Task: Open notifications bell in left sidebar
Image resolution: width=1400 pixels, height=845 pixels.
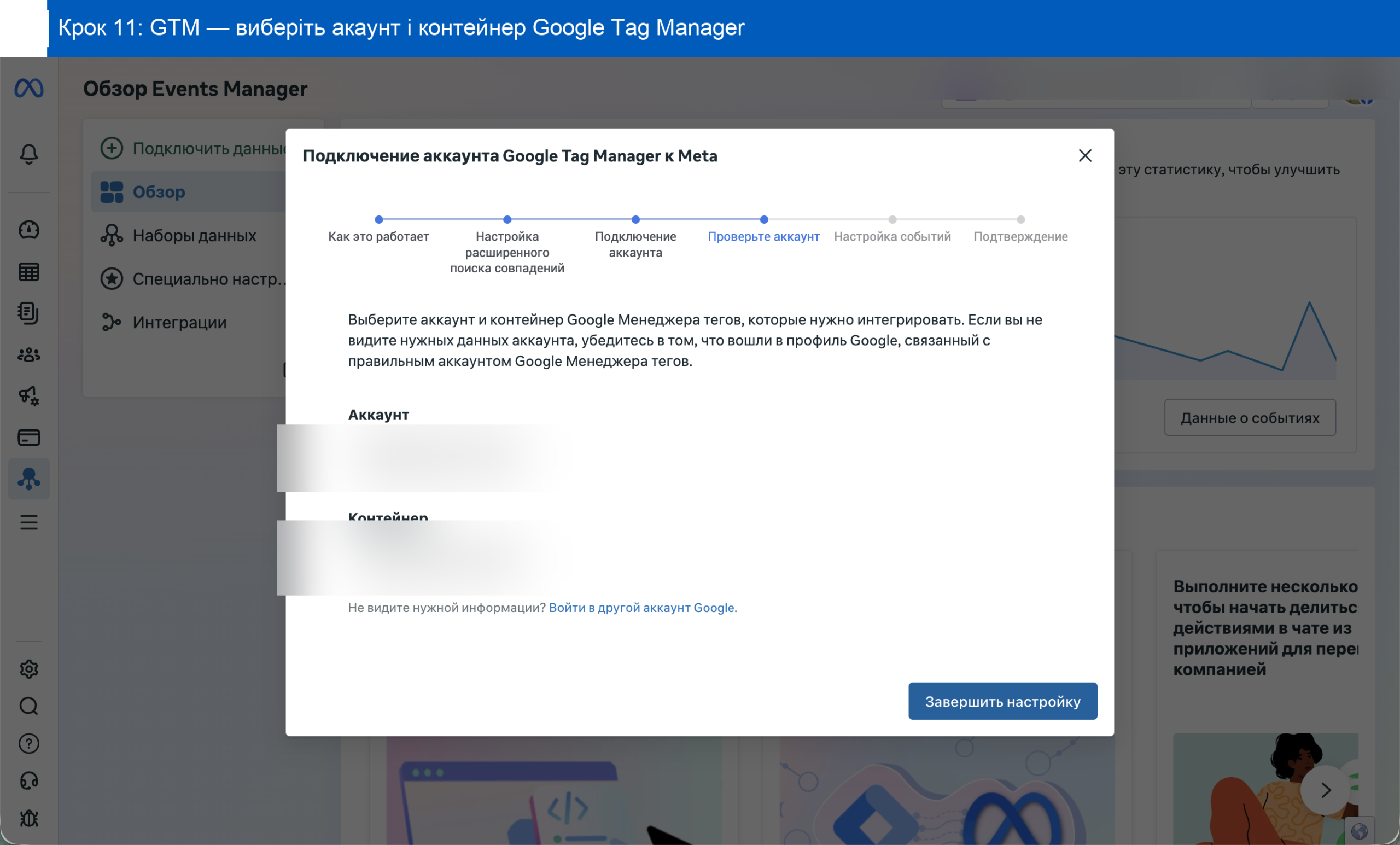Action: click(x=29, y=154)
